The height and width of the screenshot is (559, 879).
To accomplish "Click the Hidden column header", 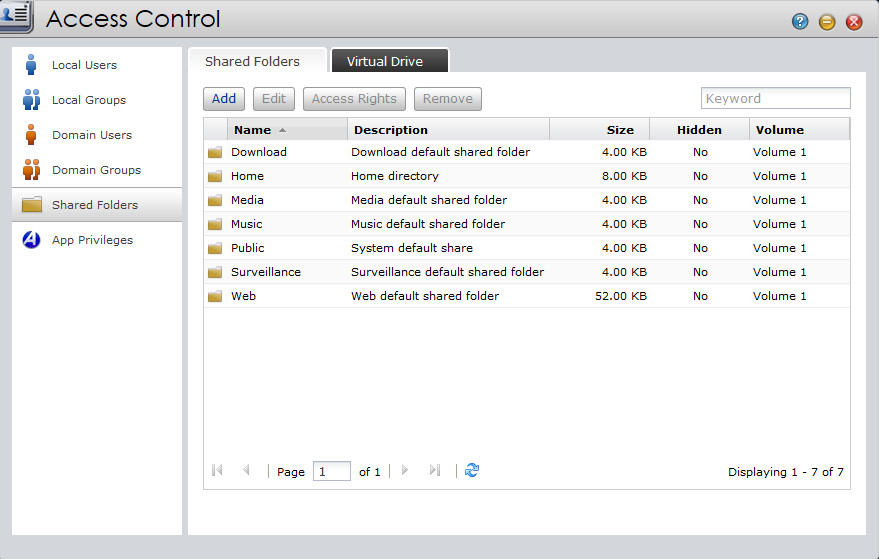I will [699, 130].
